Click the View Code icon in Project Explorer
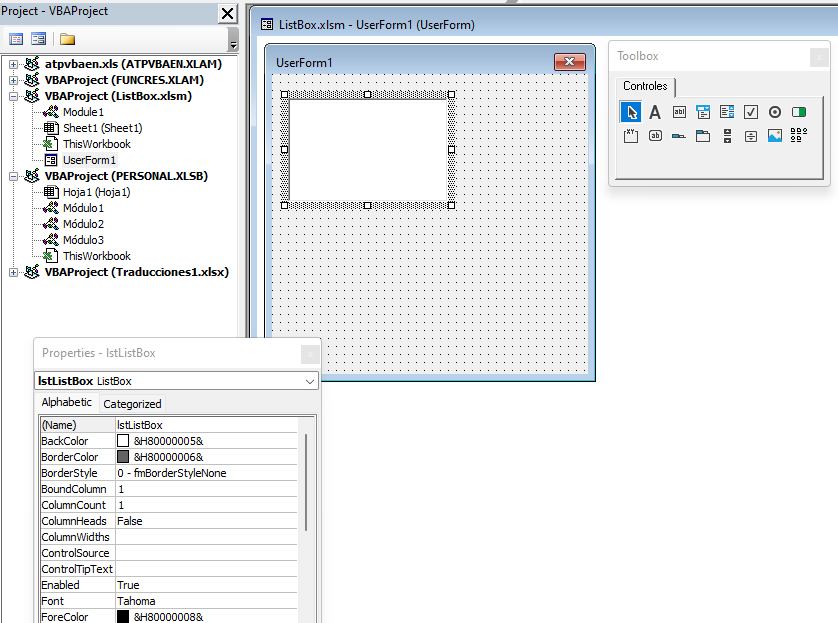Viewport: 838px width, 623px height. 16,39
